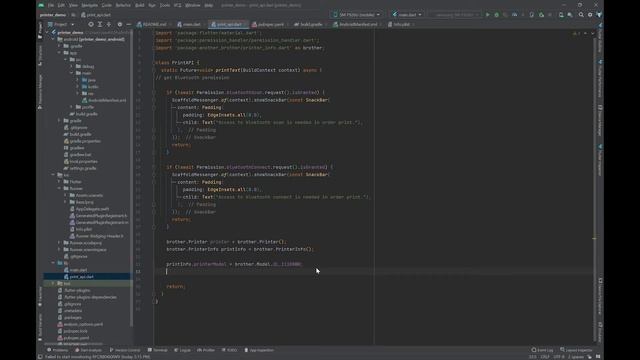Open the Event Log
Viewport: 640px width, 360px height.
(x=542, y=350)
